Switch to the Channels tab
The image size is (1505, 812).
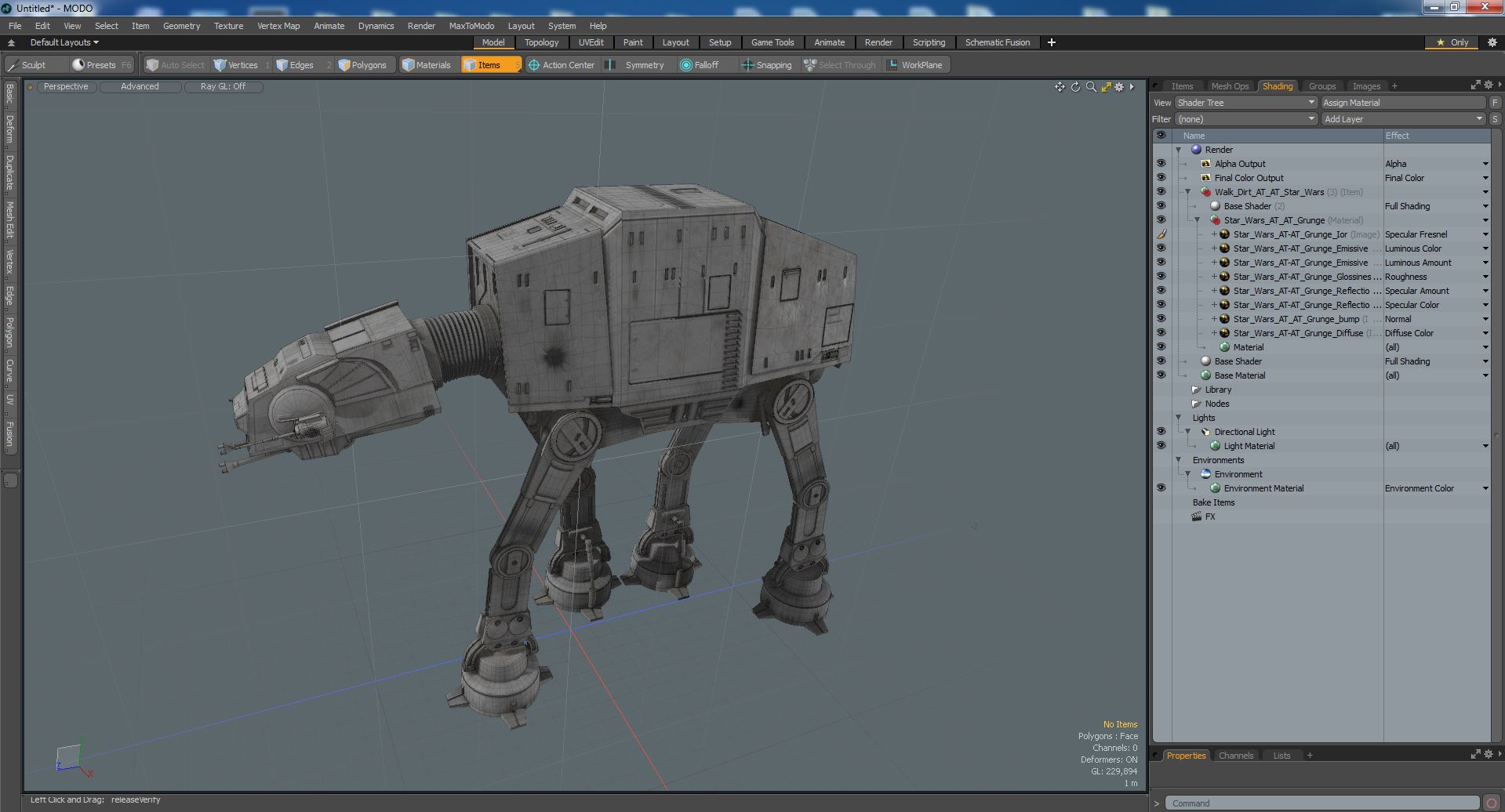[x=1235, y=756]
